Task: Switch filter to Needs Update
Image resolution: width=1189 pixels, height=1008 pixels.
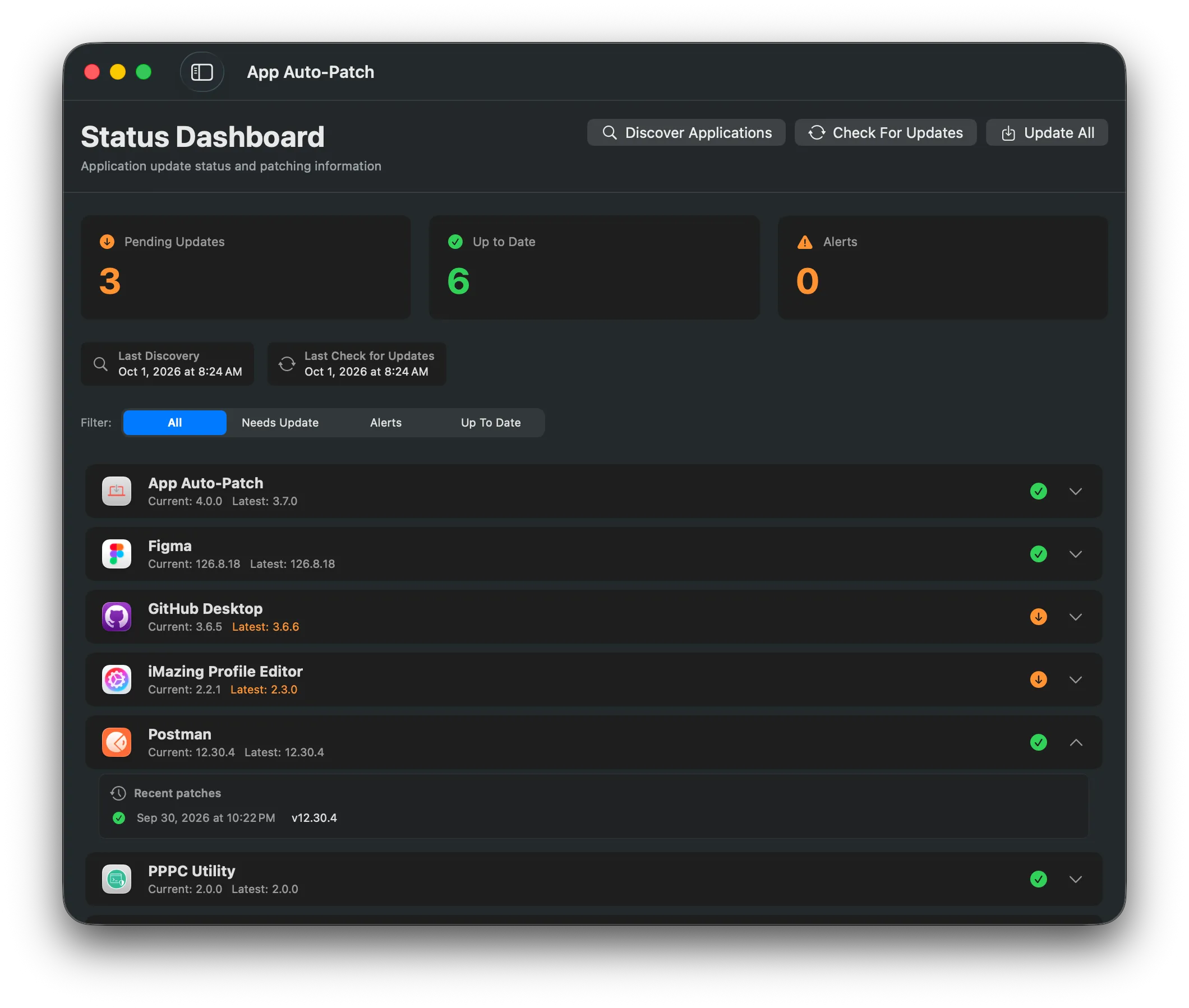Action: click(280, 423)
